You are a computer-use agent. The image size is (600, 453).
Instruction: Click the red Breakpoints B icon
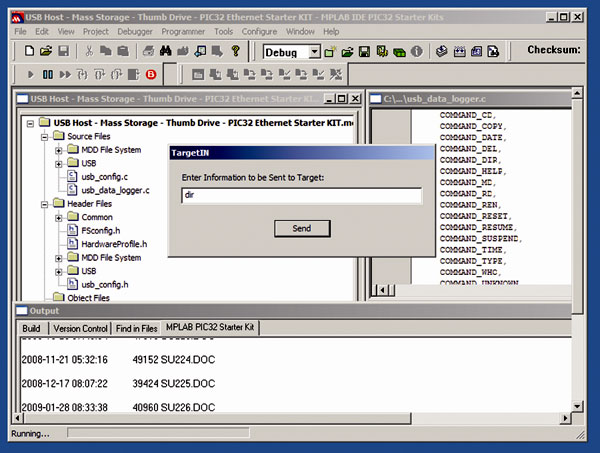[x=151, y=74]
